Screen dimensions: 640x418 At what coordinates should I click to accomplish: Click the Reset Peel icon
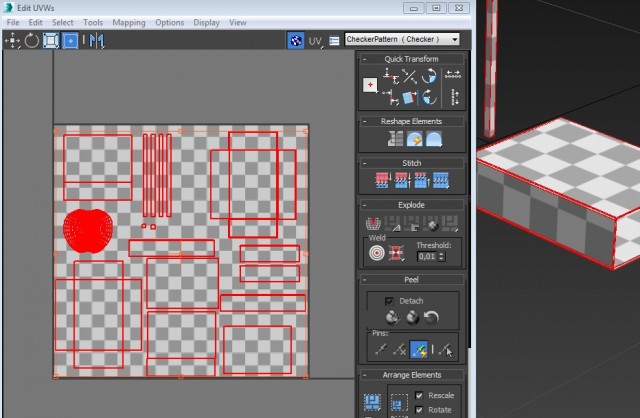(x=431, y=317)
